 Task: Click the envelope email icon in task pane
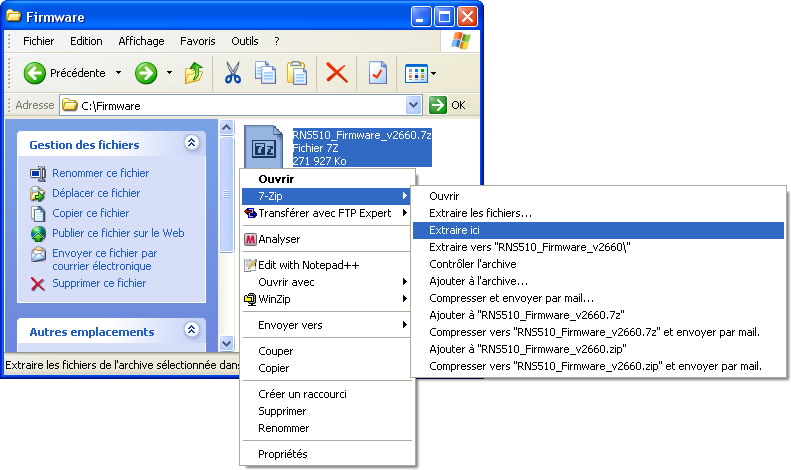coord(38,254)
